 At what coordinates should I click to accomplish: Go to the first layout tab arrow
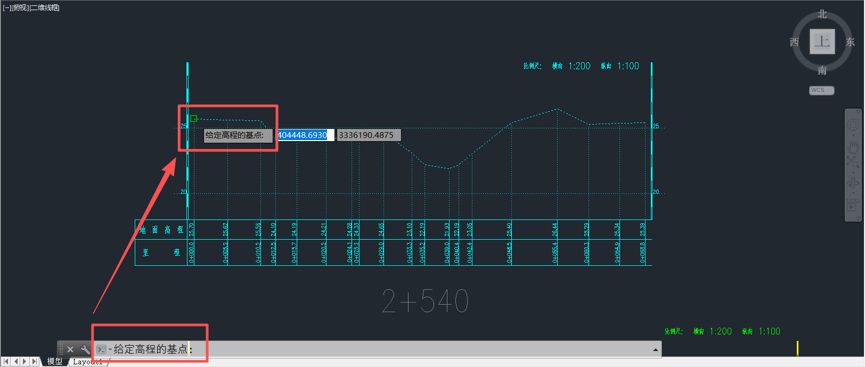click(6, 361)
